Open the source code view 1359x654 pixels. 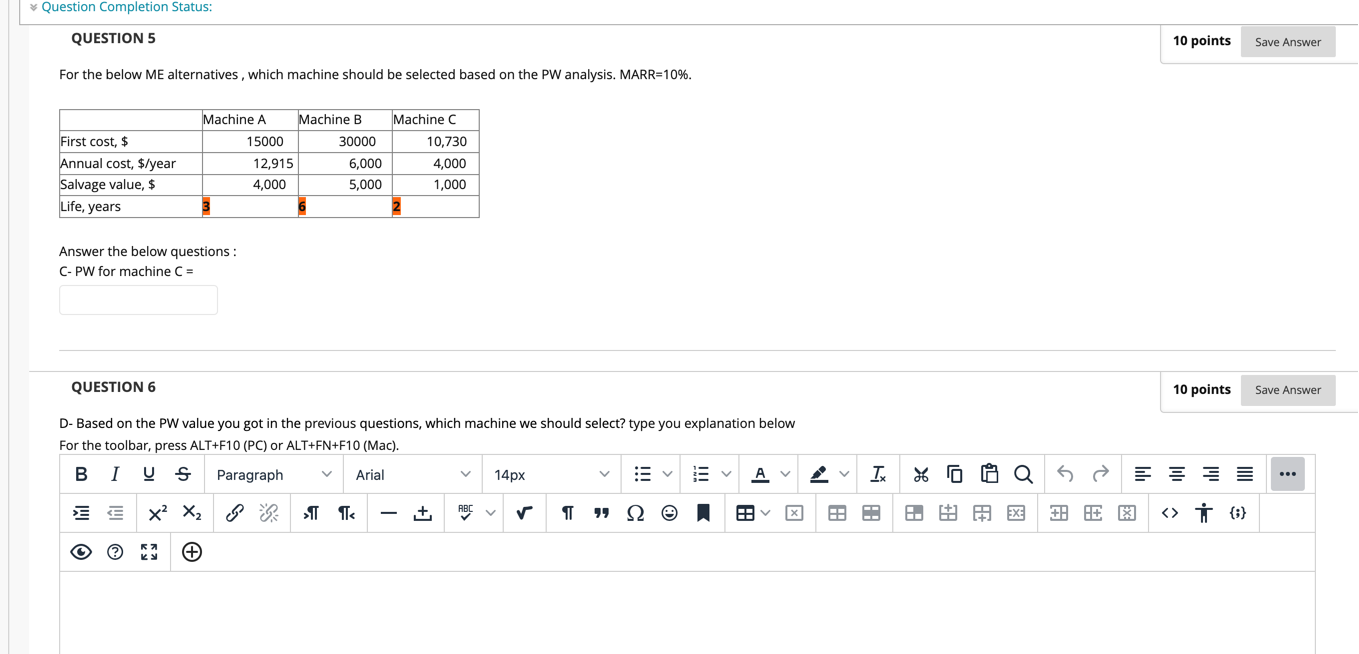pyautogui.click(x=1170, y=513)
